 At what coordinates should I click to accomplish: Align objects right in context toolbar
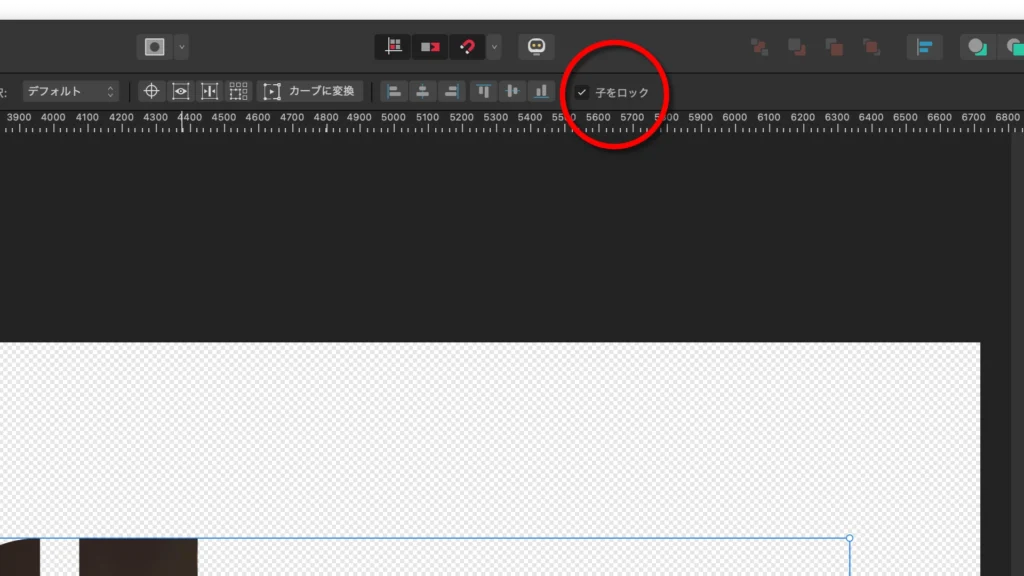[x=452, y=91]
